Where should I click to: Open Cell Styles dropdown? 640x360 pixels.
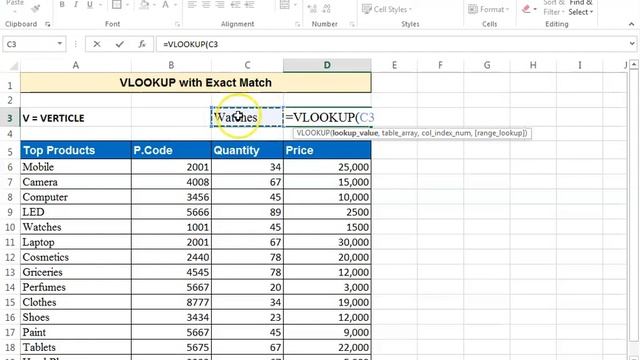[387, 9]
